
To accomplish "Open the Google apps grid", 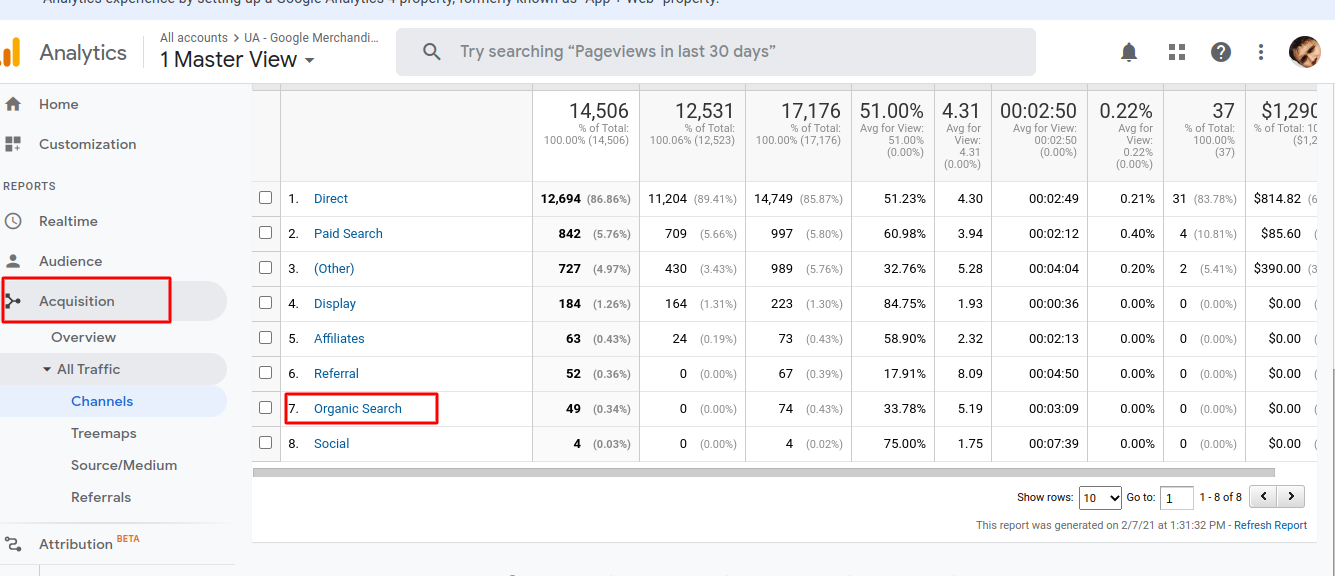I will point(1177,52).
